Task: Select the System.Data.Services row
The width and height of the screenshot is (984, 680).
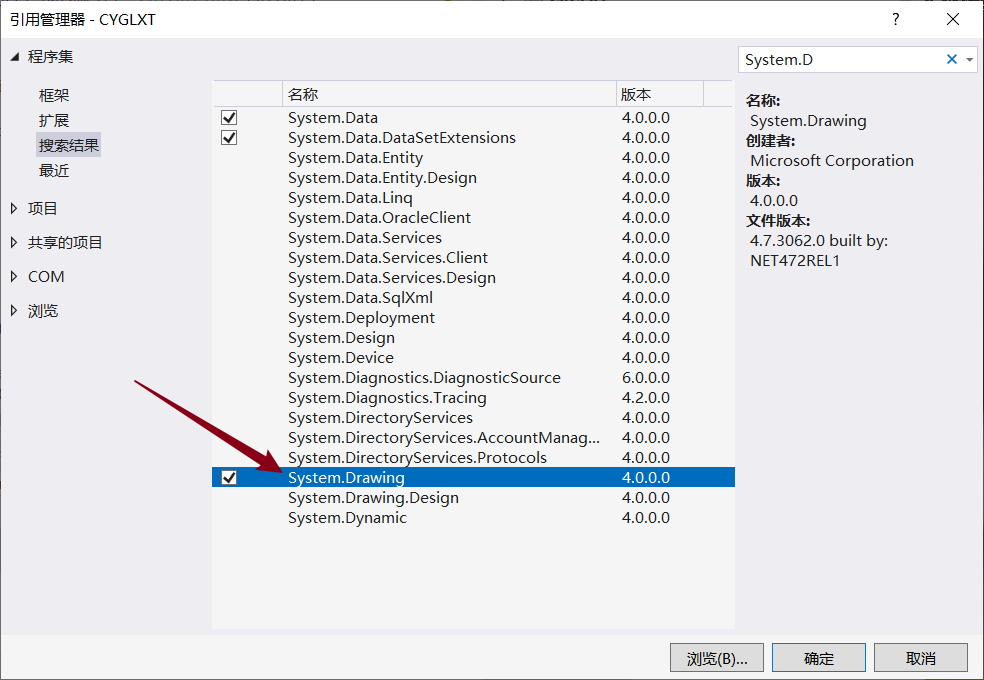Action: click(473, 238)
